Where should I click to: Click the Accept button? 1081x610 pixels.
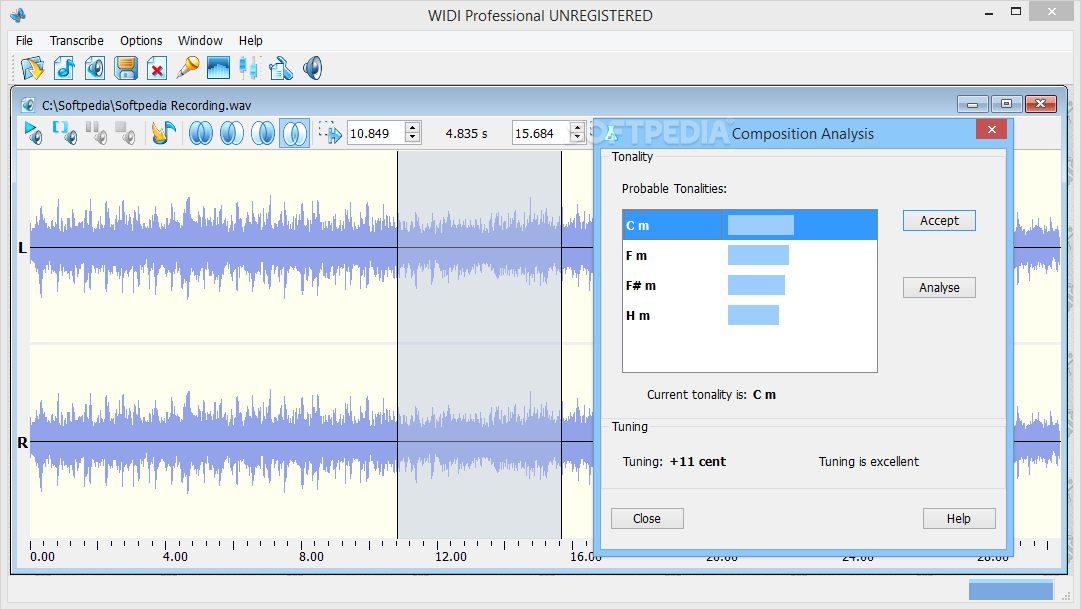coord(939,221)
